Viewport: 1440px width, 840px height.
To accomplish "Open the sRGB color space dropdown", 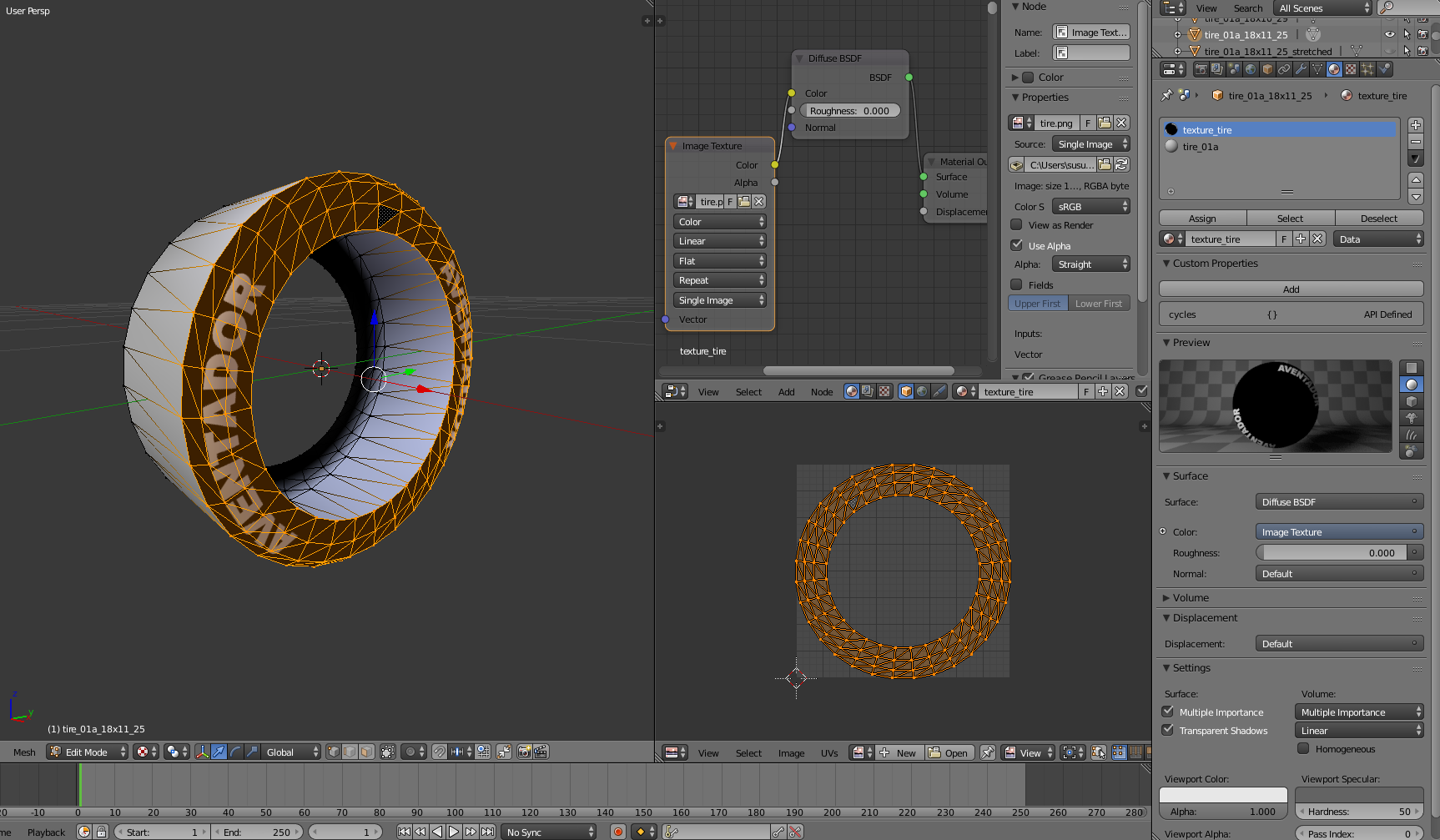I will [1090, 206].
